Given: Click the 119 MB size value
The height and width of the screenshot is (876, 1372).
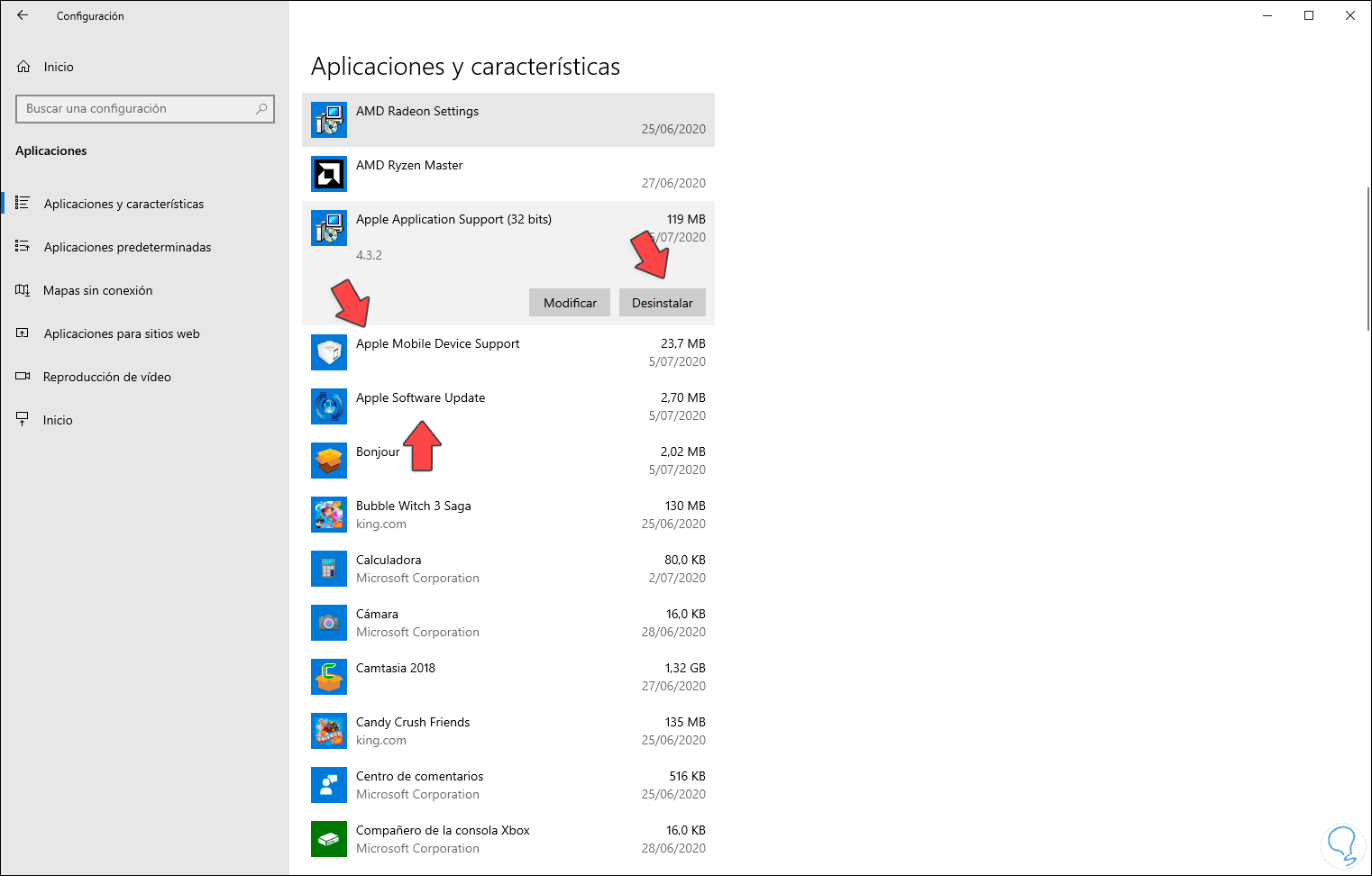Looking at the screenshot, I should tap(686, 219).
